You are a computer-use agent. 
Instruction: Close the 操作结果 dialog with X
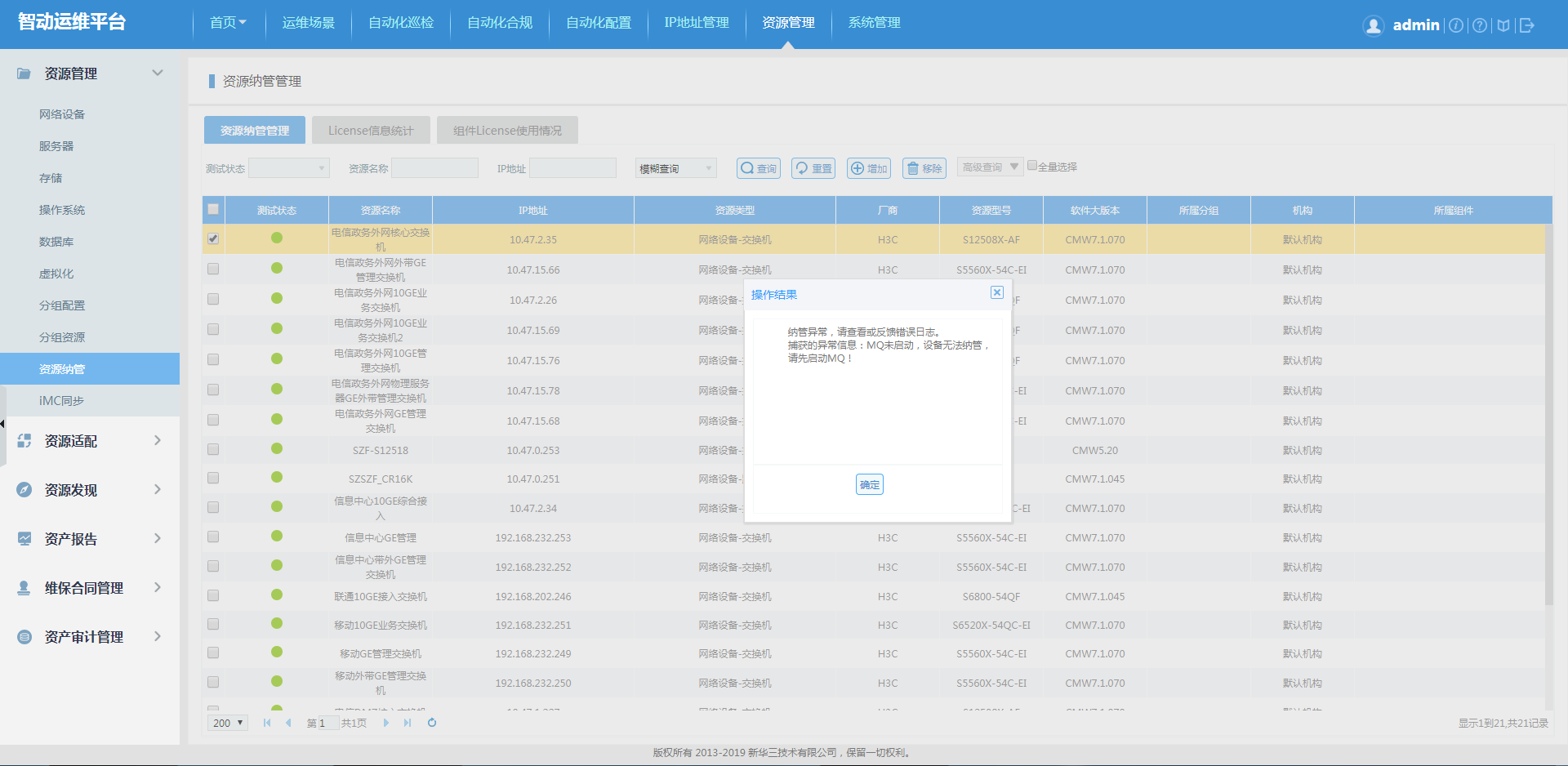(x=996, y=292)
